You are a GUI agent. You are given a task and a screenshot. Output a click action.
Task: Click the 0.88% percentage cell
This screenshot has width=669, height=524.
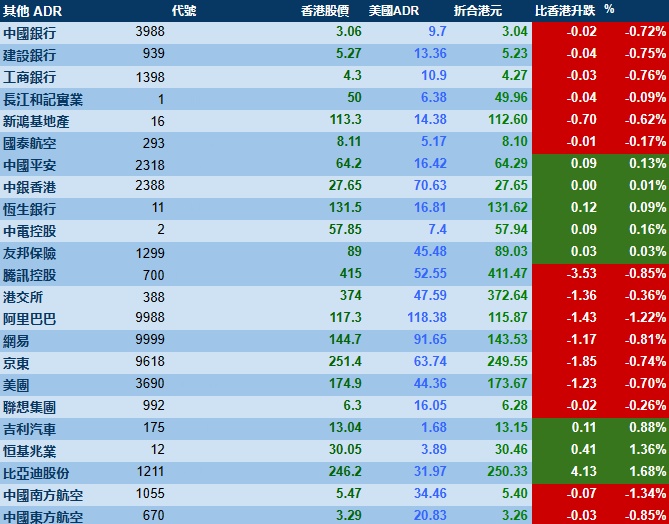[648, 427]
